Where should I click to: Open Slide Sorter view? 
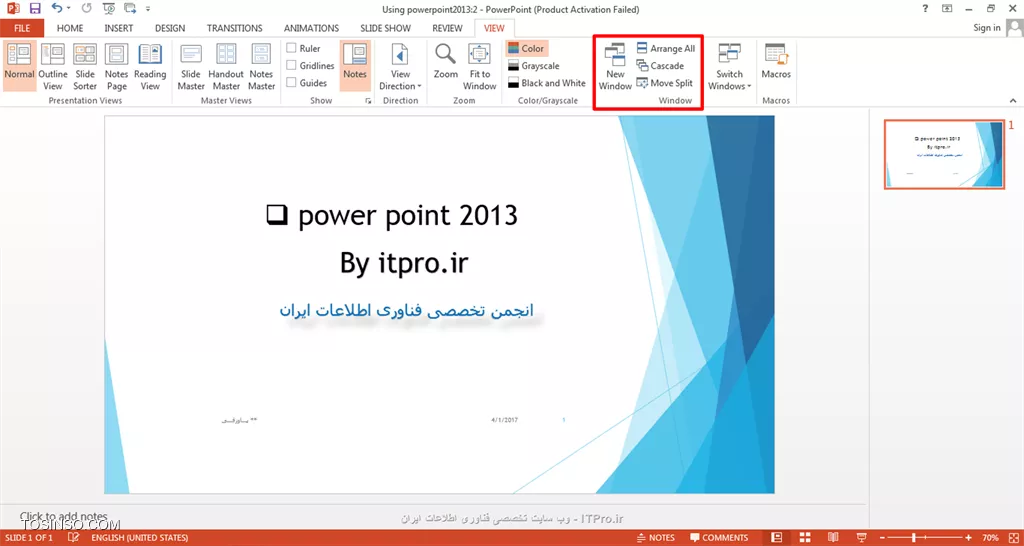point(85,66)
